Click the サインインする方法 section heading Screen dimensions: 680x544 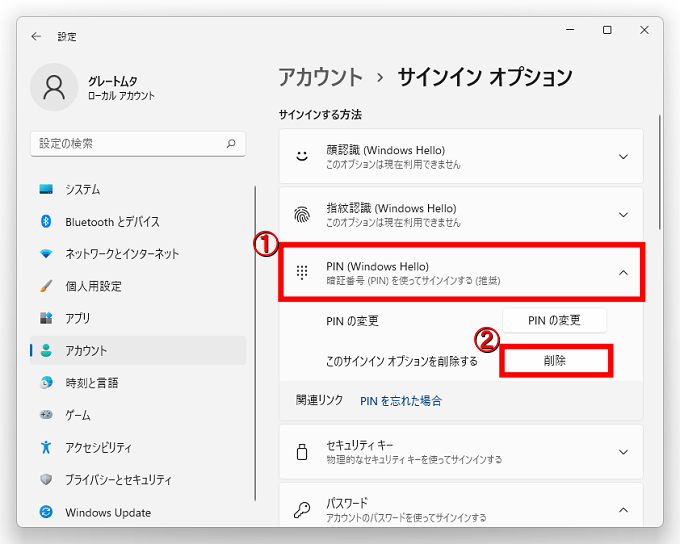point(320,115)
